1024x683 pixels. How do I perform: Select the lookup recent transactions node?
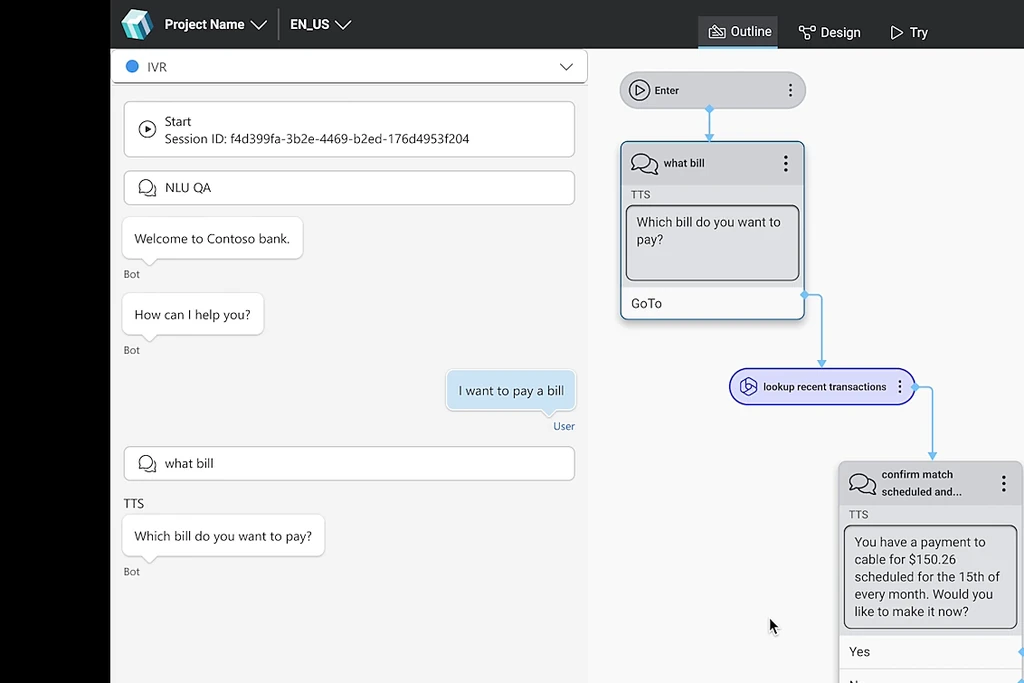pos(822,387)
